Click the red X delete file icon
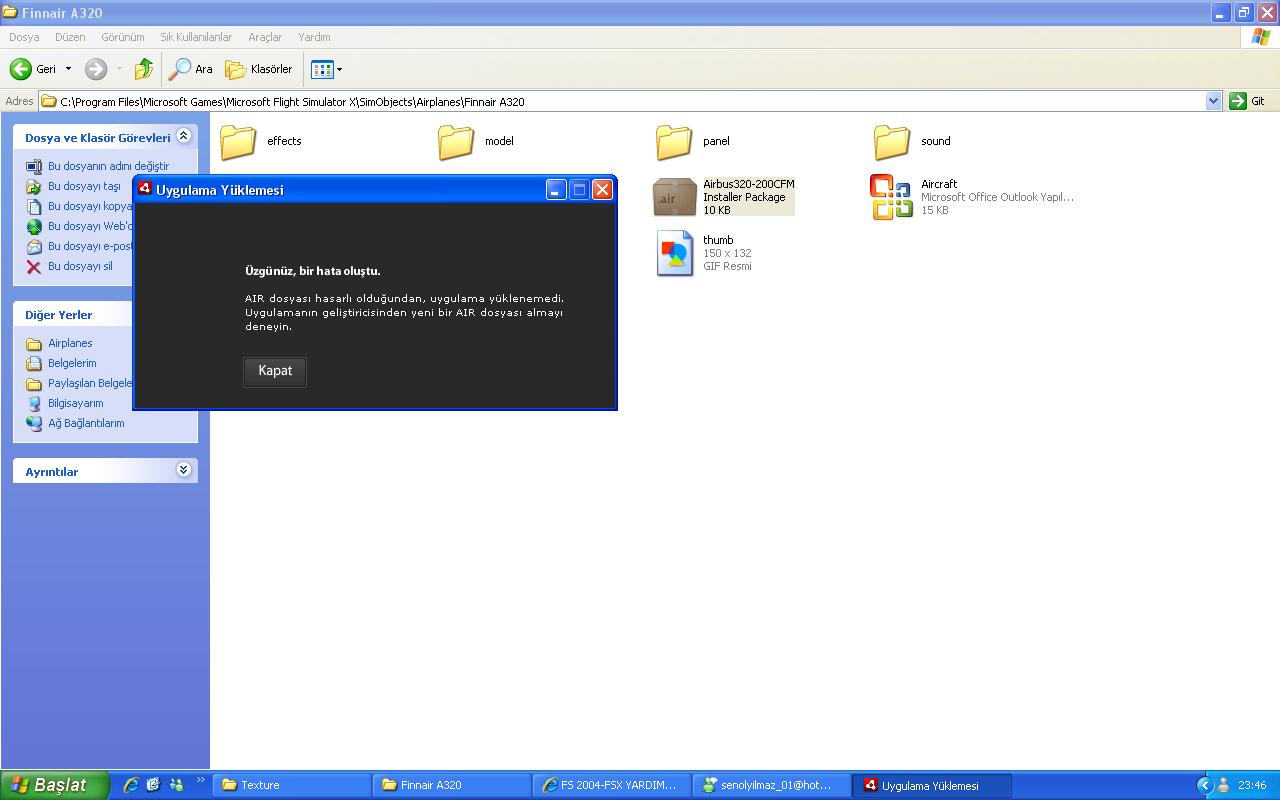1280x800 pixels. click(34, 266)
